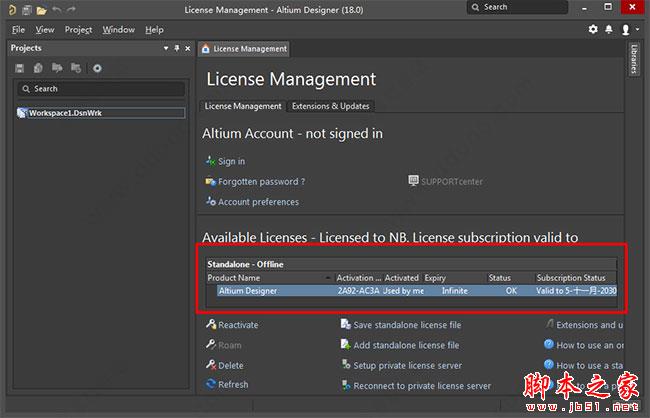Click Save standalone license file
Screen dimensions: 650x418
[x=406, y=325]
